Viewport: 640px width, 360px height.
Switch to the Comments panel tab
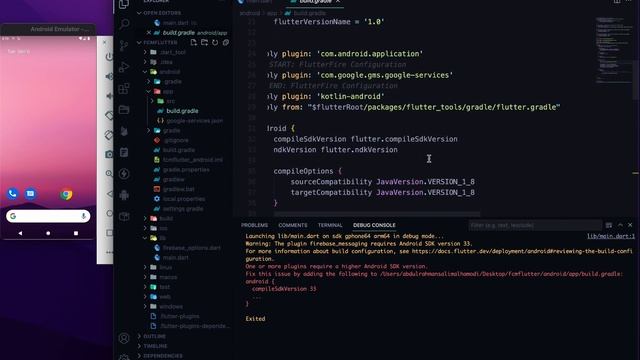293,225
